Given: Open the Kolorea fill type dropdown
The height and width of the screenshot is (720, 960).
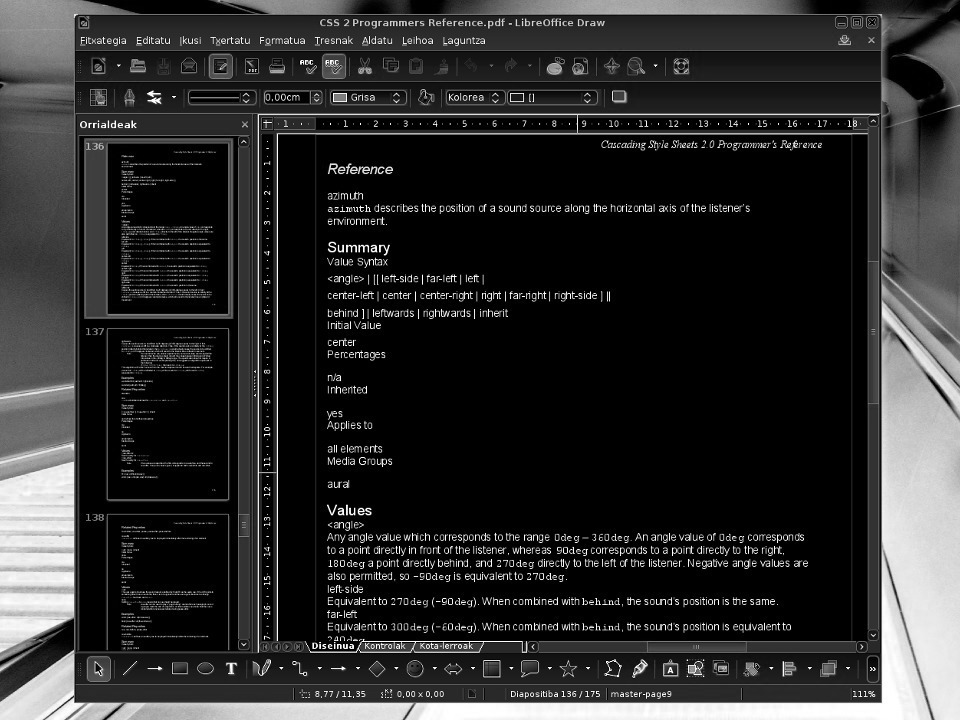Looking at the screenshot, I should pyautogui.click(x=474, y=97).
